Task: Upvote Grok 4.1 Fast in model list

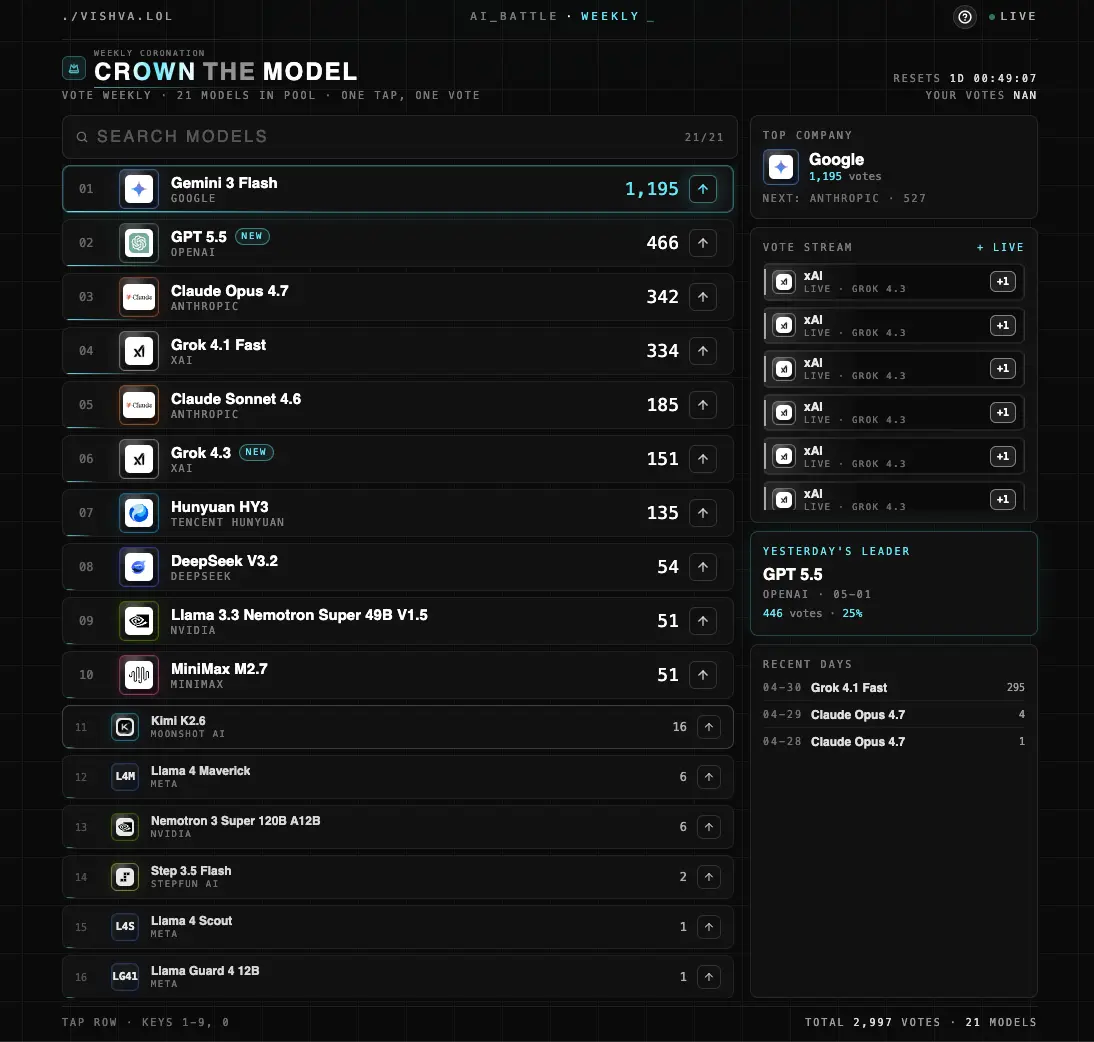Action: (x=703, y=351)
